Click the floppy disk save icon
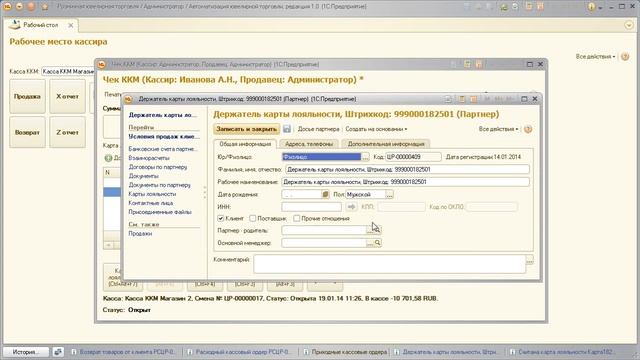 coord(287,129)
